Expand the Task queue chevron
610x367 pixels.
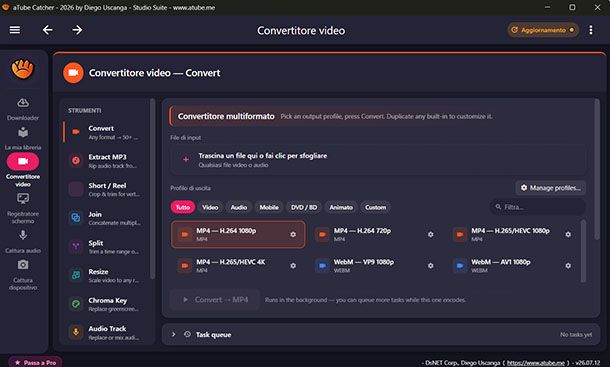(x=174, y=334)
